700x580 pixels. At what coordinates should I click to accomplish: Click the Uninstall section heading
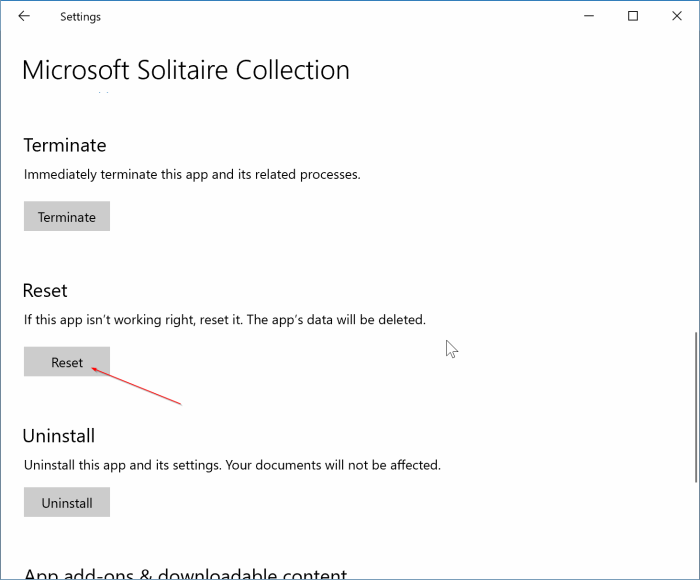58,436
